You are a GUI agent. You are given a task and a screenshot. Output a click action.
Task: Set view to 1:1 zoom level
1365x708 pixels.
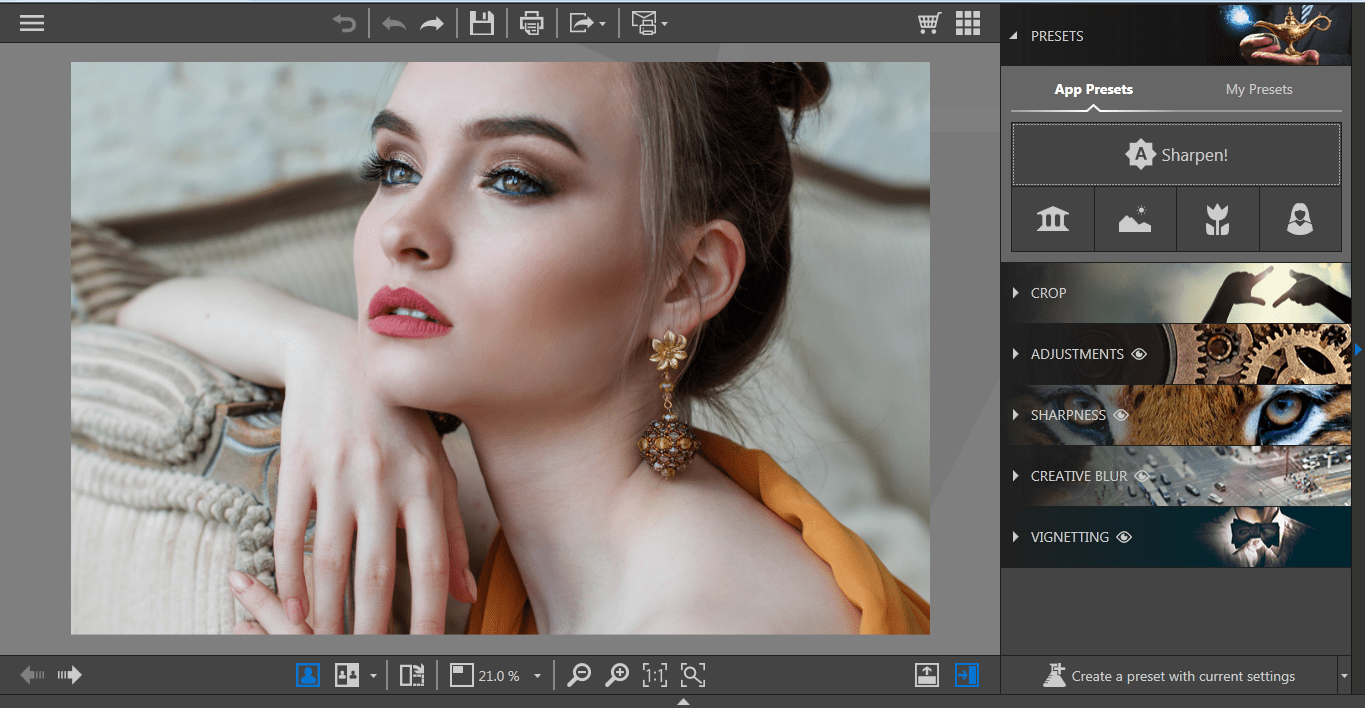[655, 675]
